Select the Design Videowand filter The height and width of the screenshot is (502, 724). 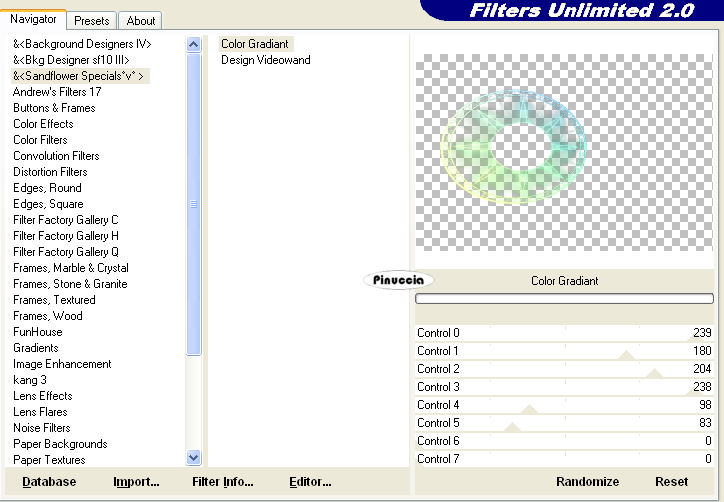(x=265, y=60)
